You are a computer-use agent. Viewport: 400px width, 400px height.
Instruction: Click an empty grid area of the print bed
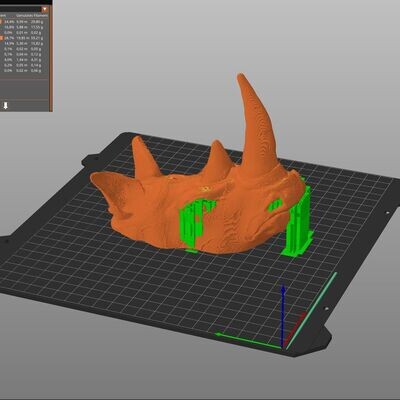tap(133, 283)
